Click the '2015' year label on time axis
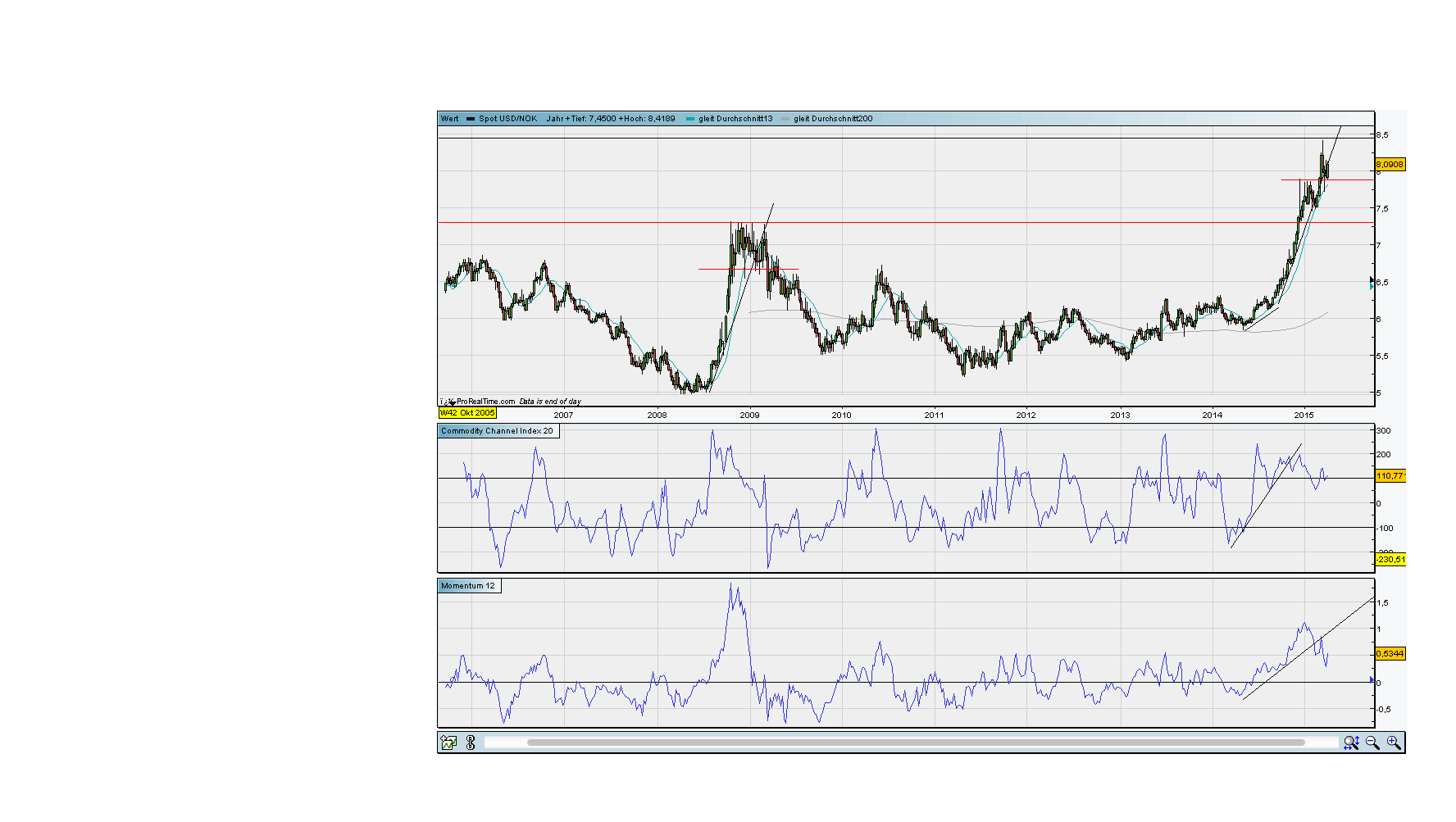1456x822 pixels. pyautogui.click(x=1304, y=415)
